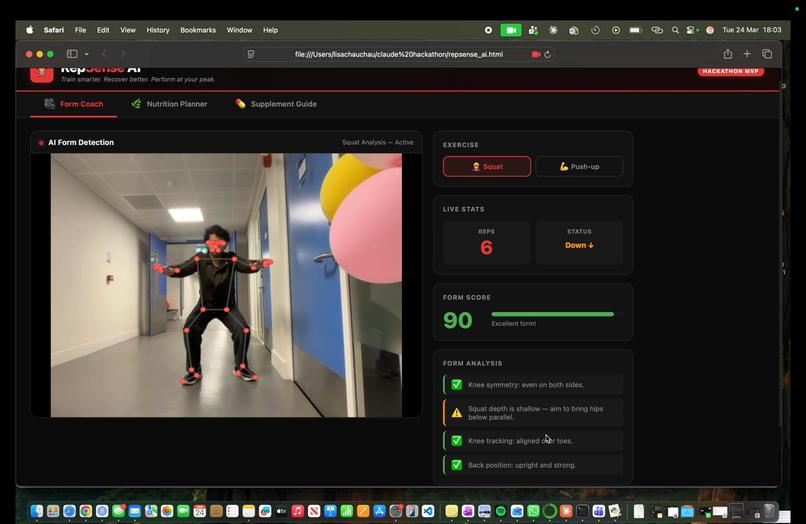The height and width of the screenshot is (524, 806).
Task: Switch to the Form Coach tab
Action: 74,104
